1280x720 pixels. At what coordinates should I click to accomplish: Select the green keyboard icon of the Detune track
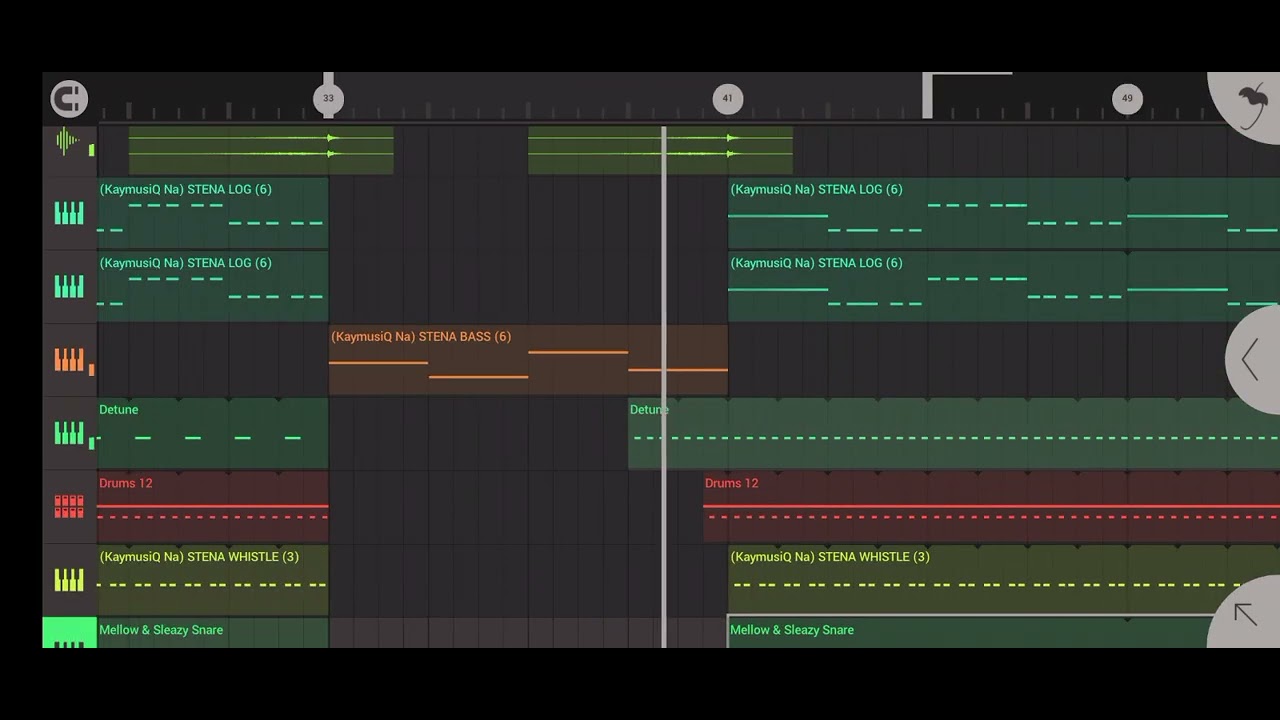(x=69, y=433)
